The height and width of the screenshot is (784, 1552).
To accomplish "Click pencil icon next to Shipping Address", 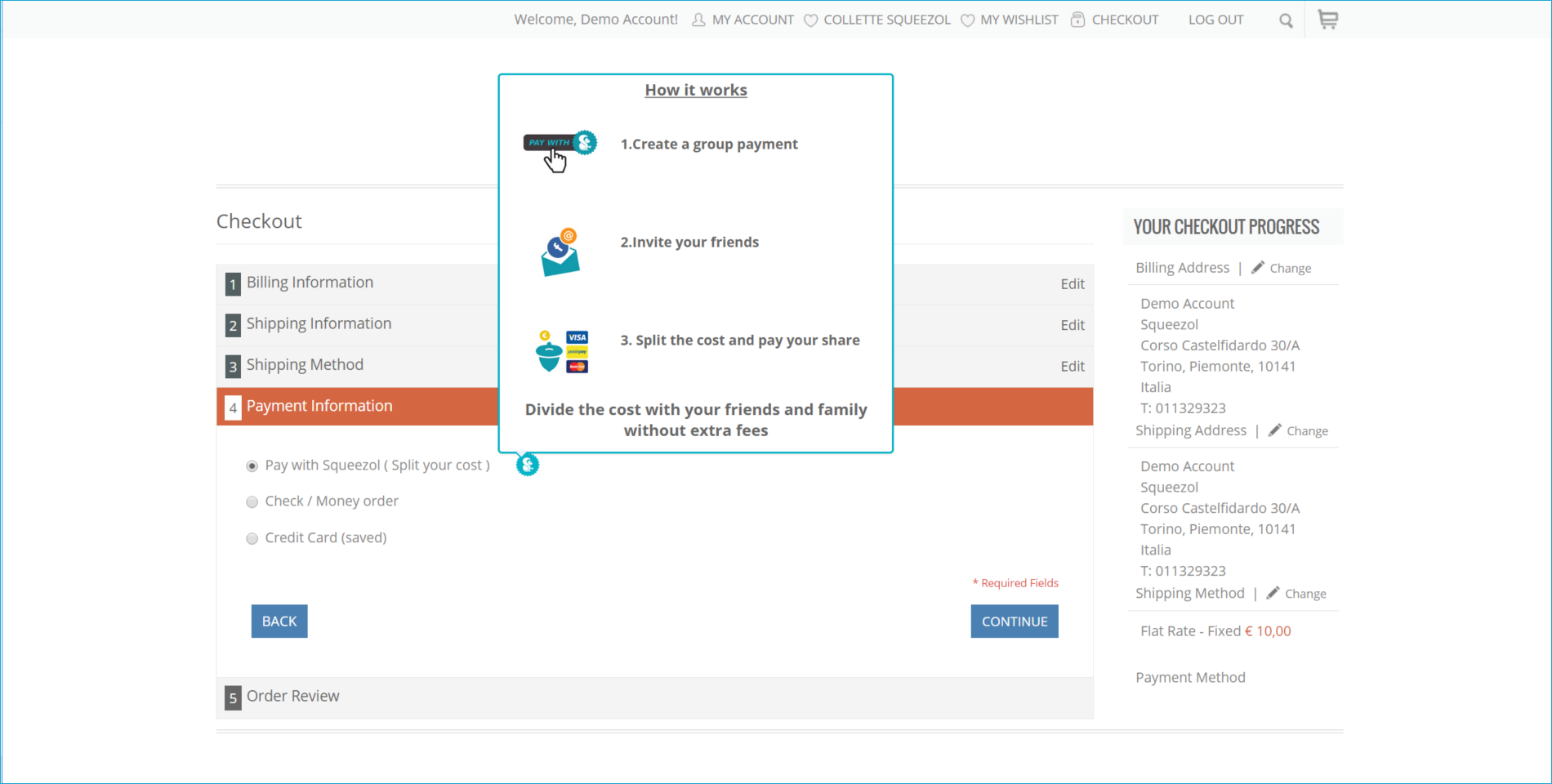I will pos(1275,430).
